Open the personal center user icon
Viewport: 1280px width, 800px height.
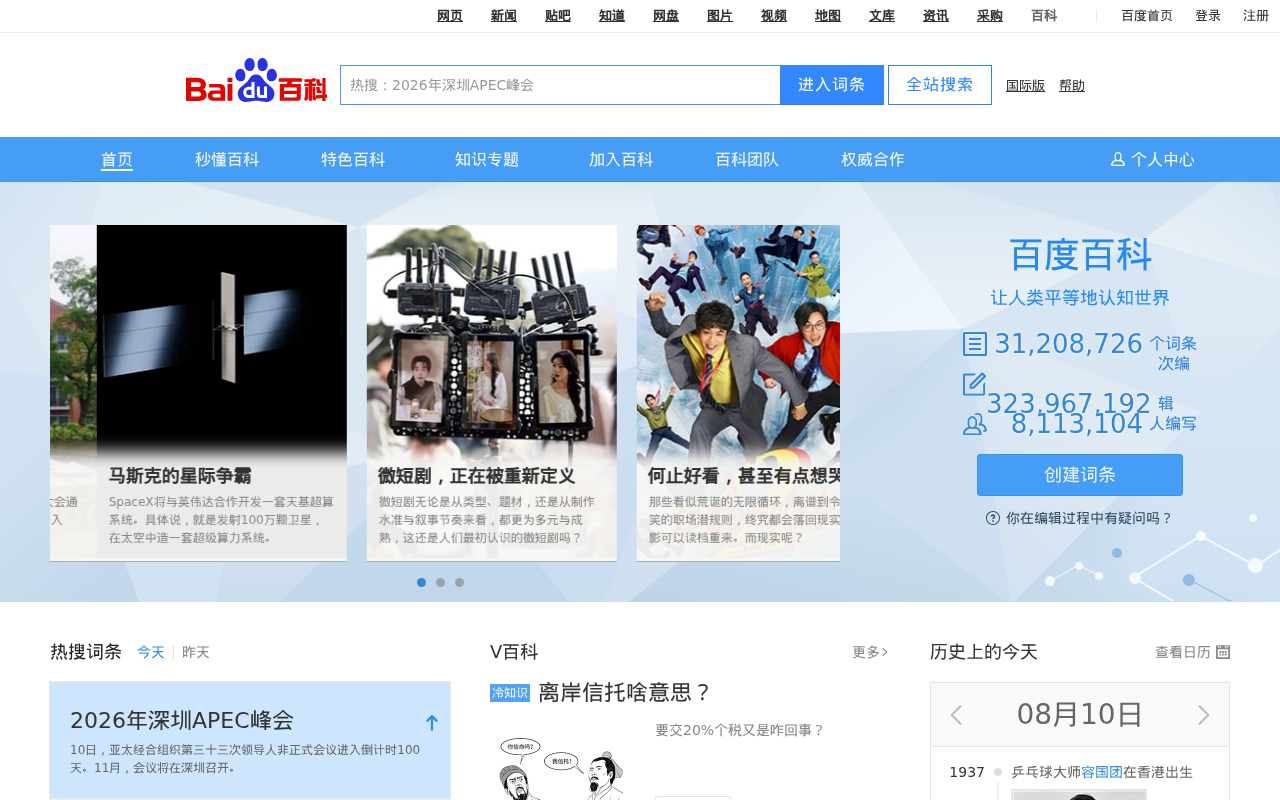click(x=1118, y=160)
